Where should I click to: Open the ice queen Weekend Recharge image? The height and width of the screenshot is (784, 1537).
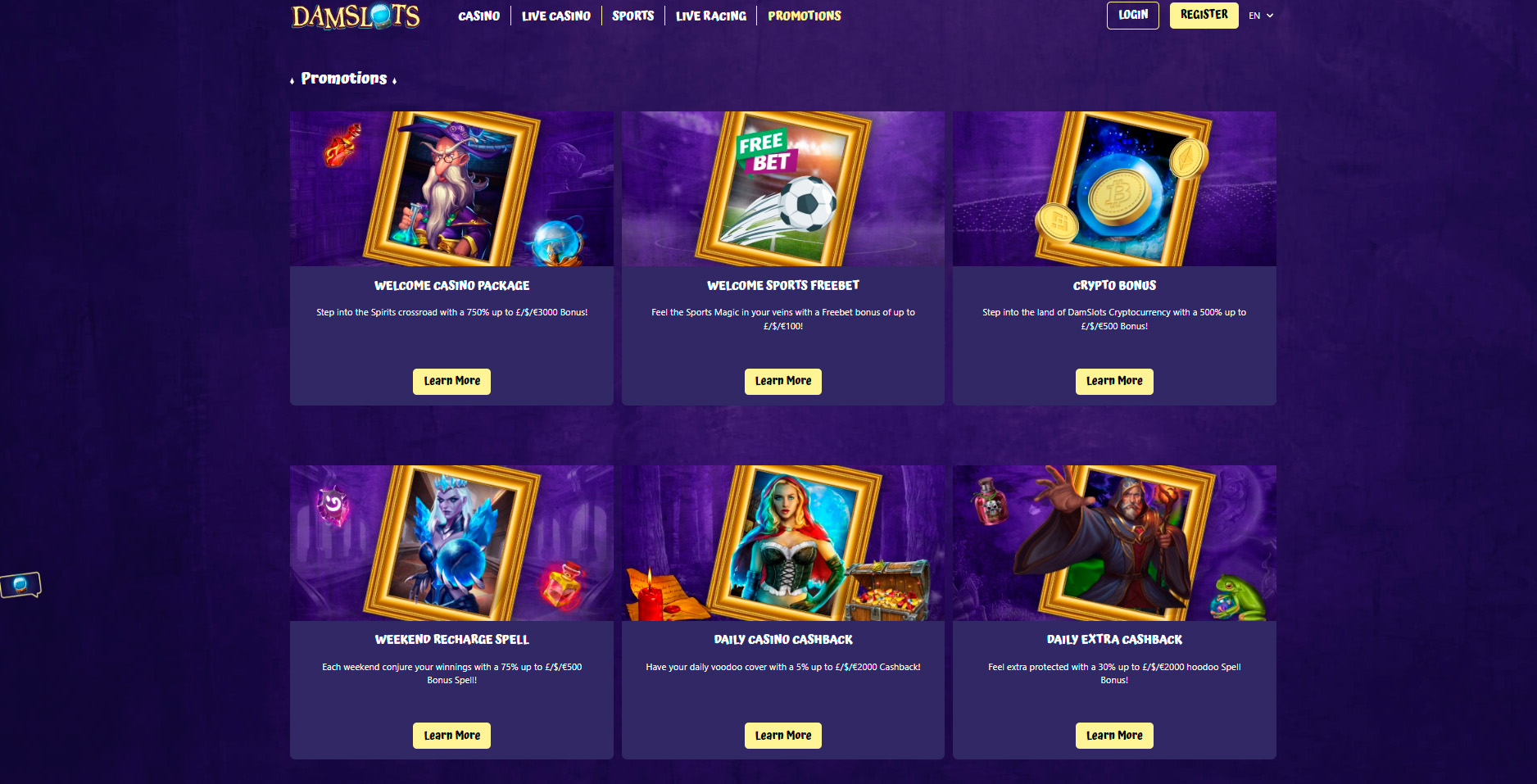tap(451, 543)
